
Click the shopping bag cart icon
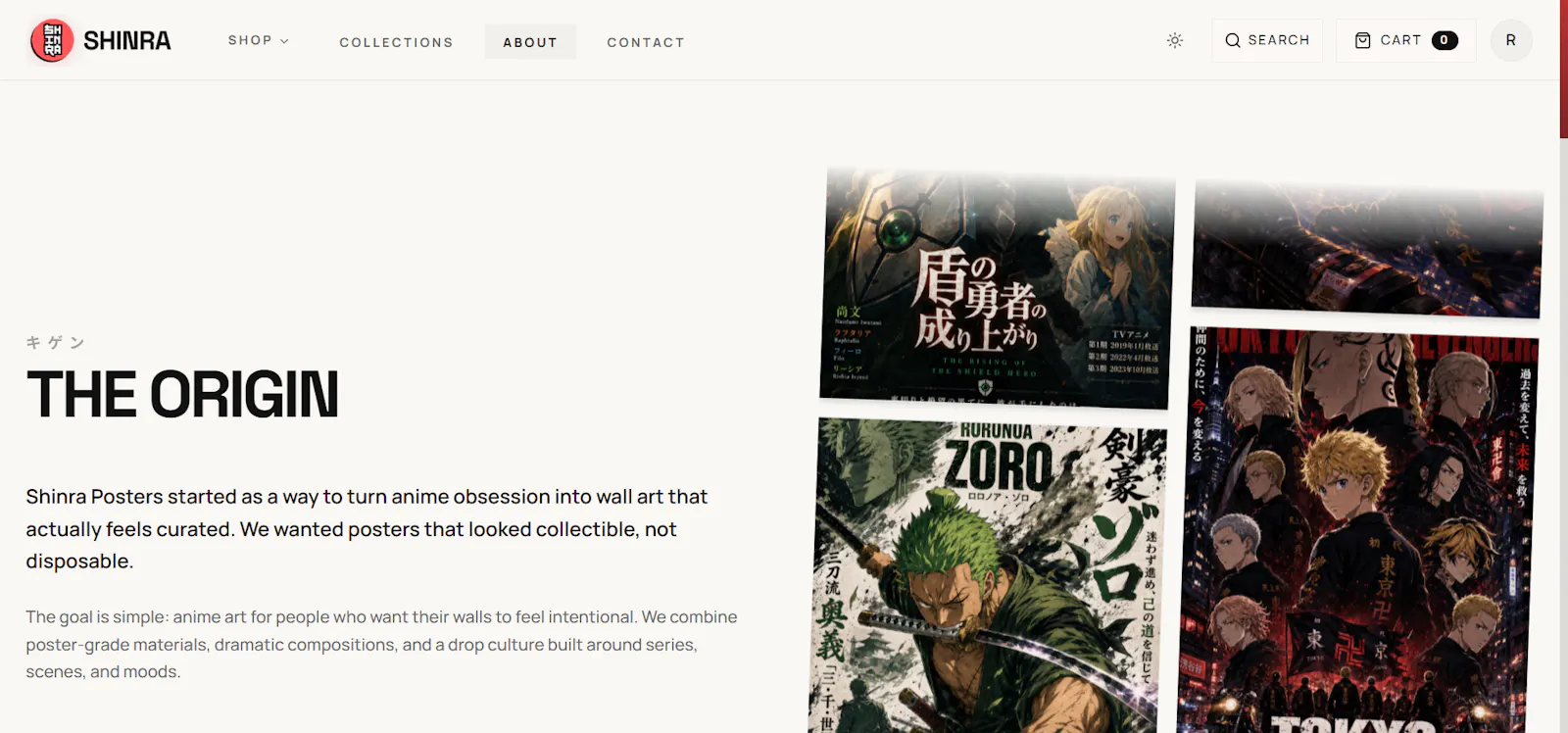(x=1362, y=40)
